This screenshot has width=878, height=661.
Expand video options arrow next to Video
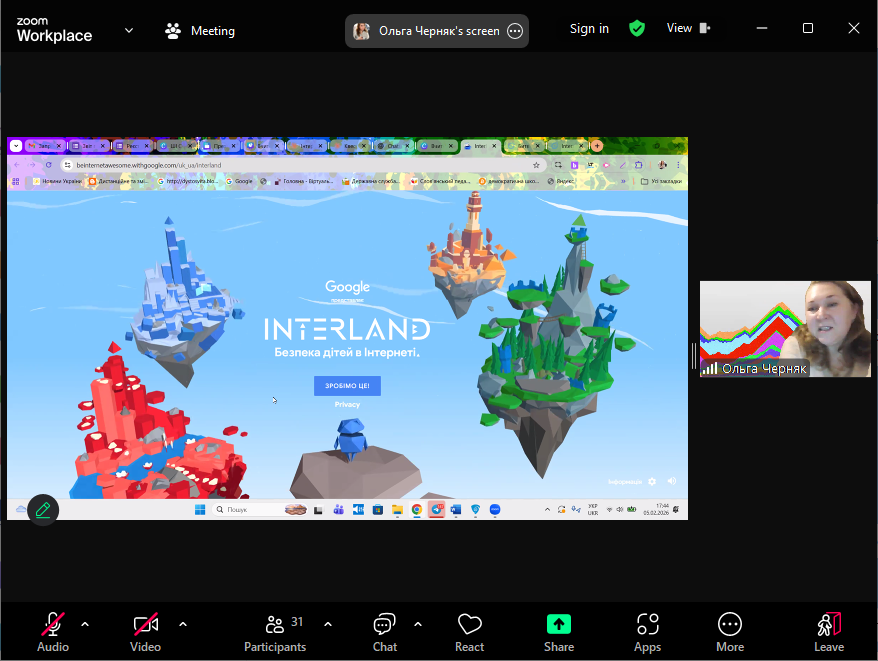point(183,624)
